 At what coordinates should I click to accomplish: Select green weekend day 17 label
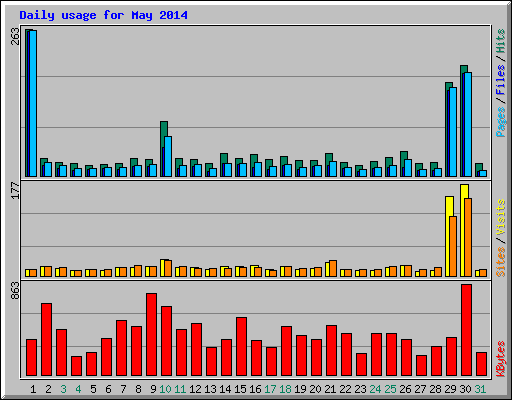click(270, 389)
